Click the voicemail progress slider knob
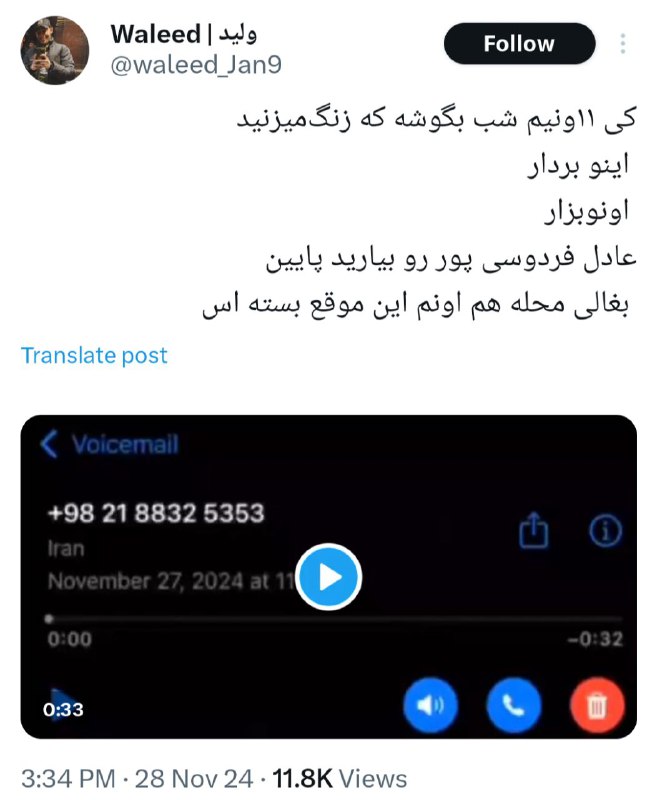 49,619
